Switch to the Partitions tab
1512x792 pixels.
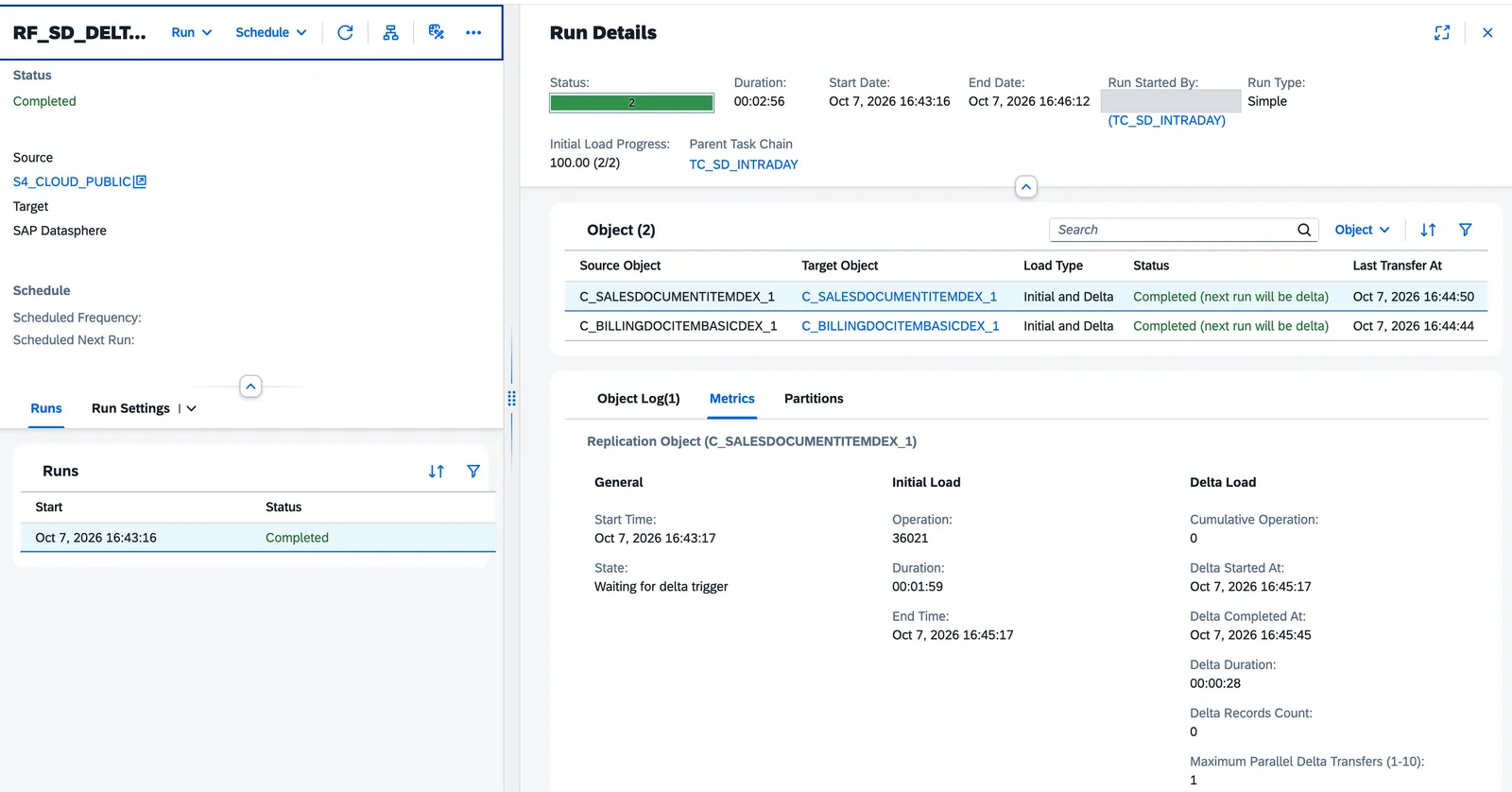click(x=814, y=399)
